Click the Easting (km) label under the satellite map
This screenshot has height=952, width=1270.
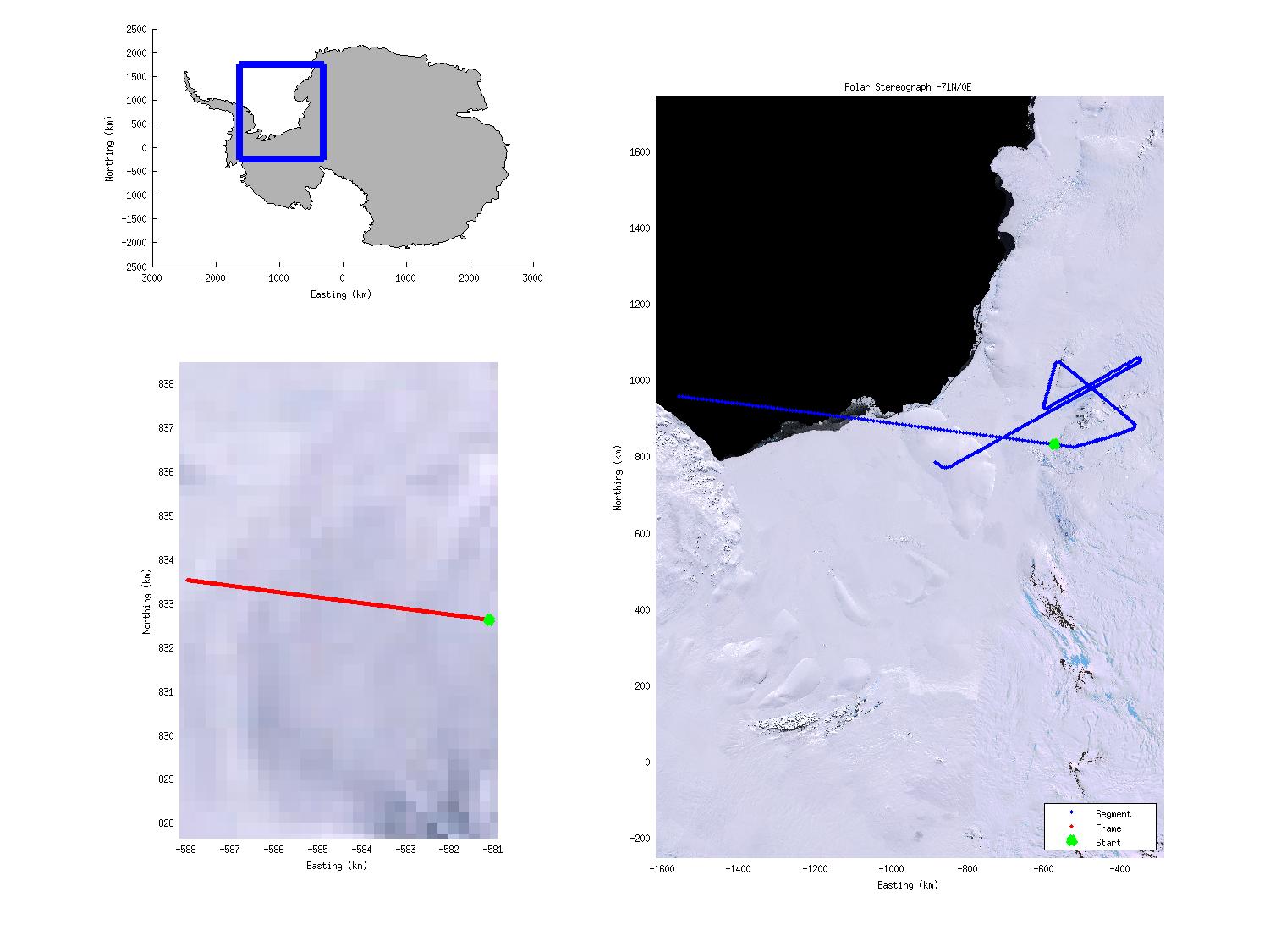(x=908, y=885)
